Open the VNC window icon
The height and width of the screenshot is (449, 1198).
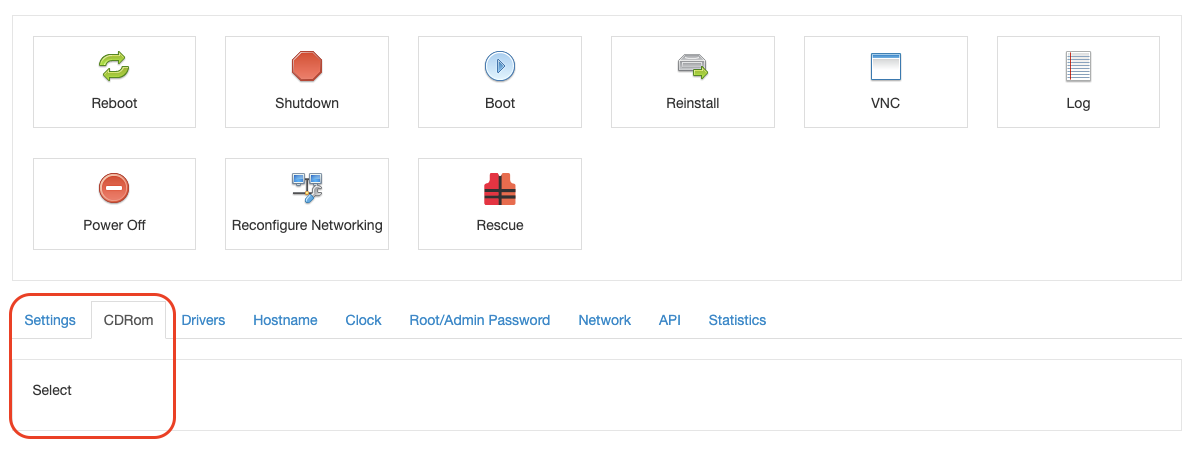(885, 67)
